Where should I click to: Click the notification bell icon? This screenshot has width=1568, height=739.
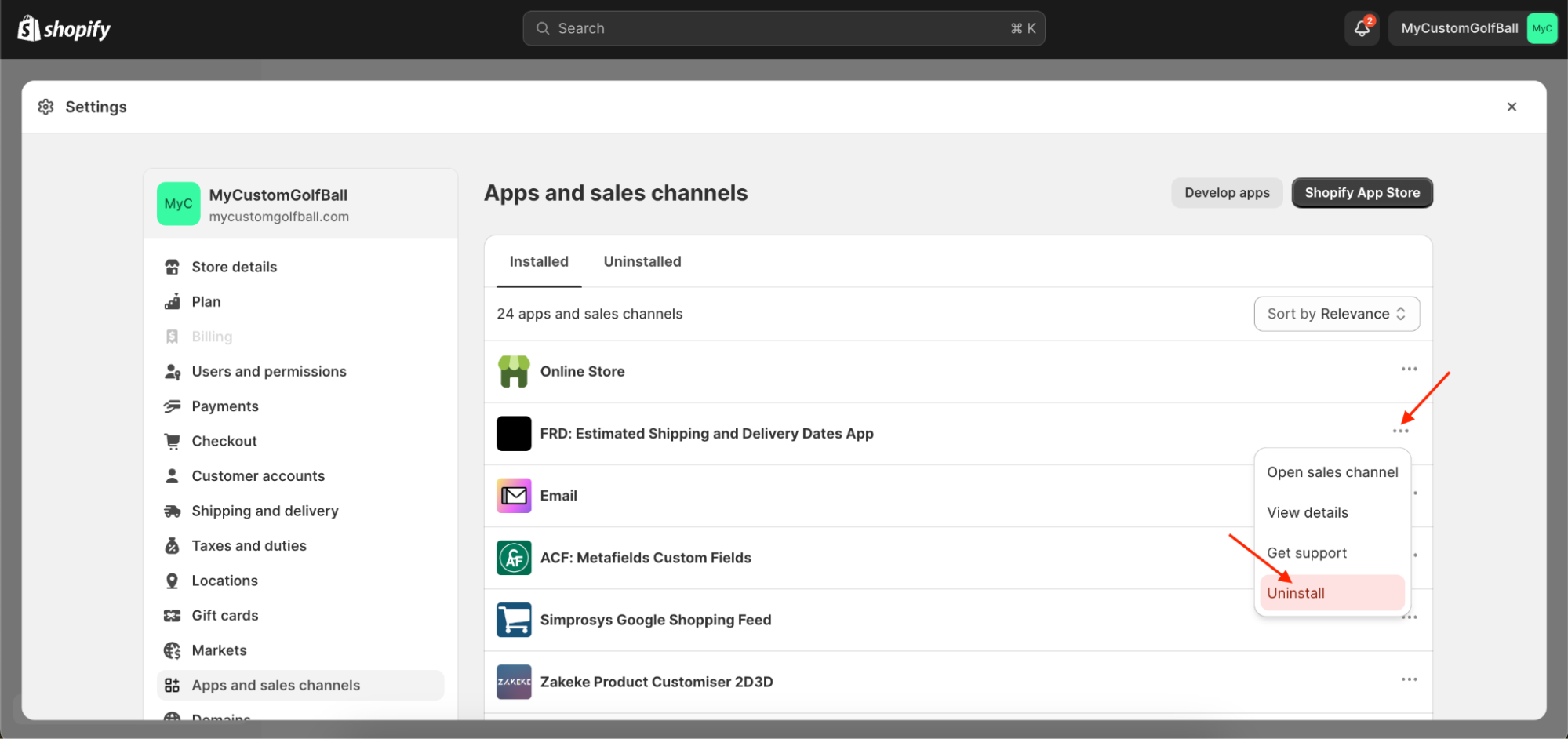click(1362, 29)
